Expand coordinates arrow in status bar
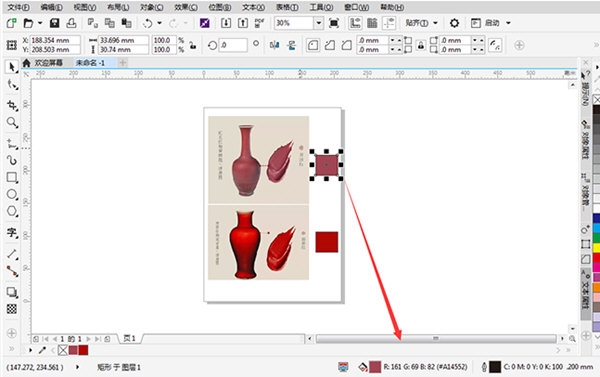The image size is (600, 377). [78, 367]
